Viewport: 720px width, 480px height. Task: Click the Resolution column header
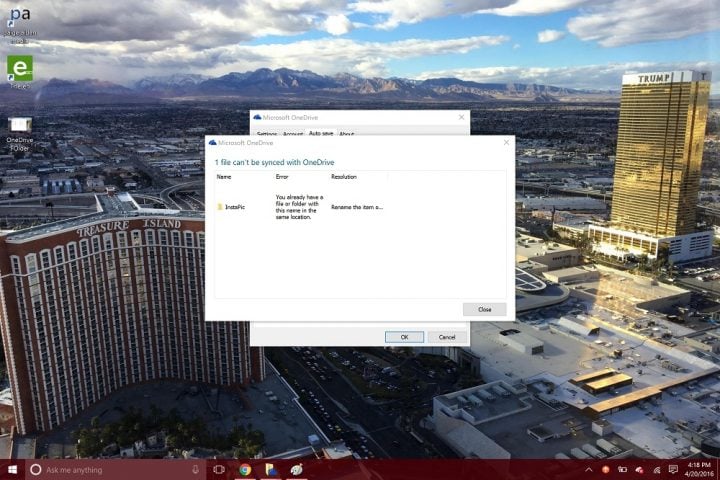coord(344,177)
